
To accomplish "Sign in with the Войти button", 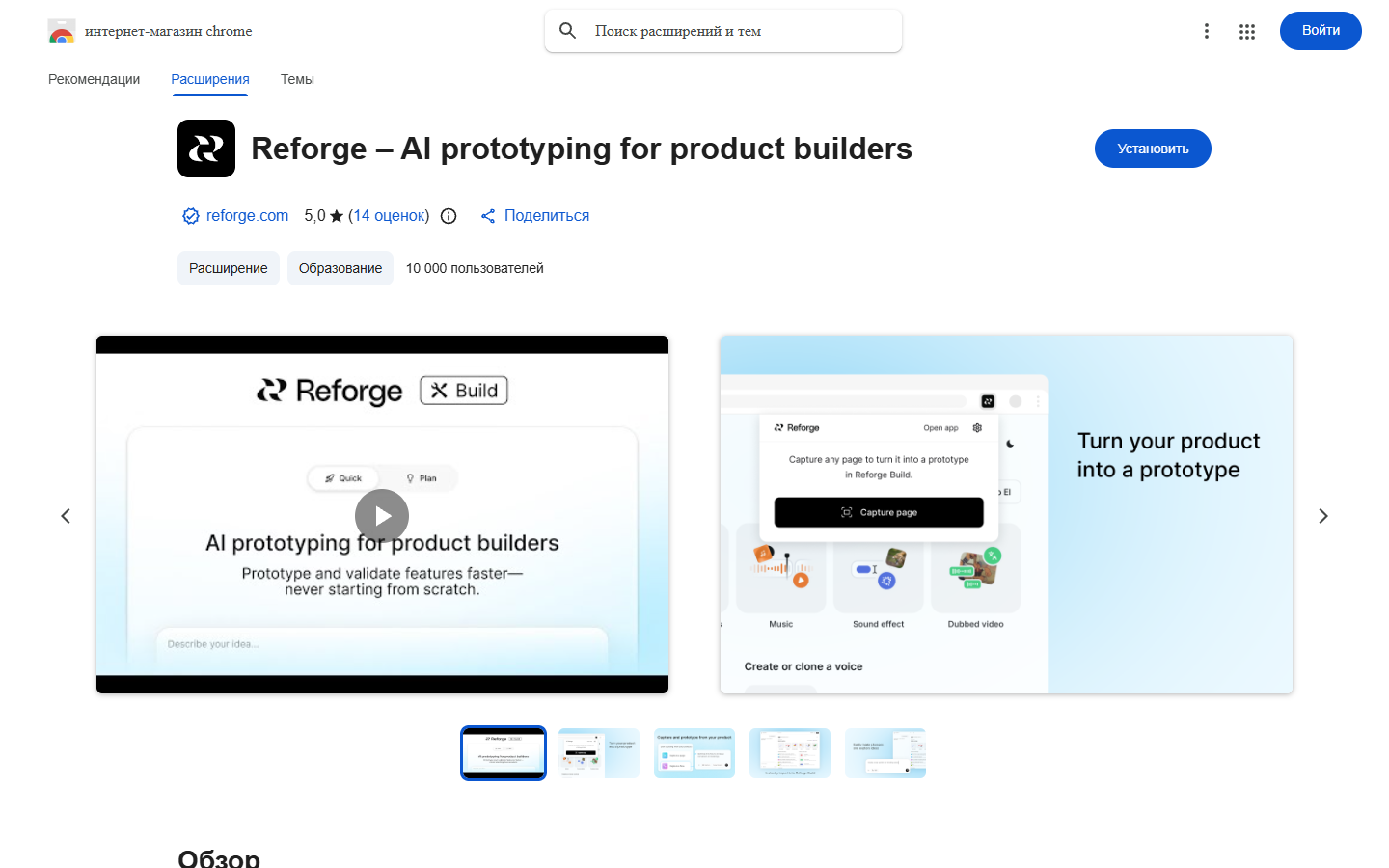I will 1321,31.
